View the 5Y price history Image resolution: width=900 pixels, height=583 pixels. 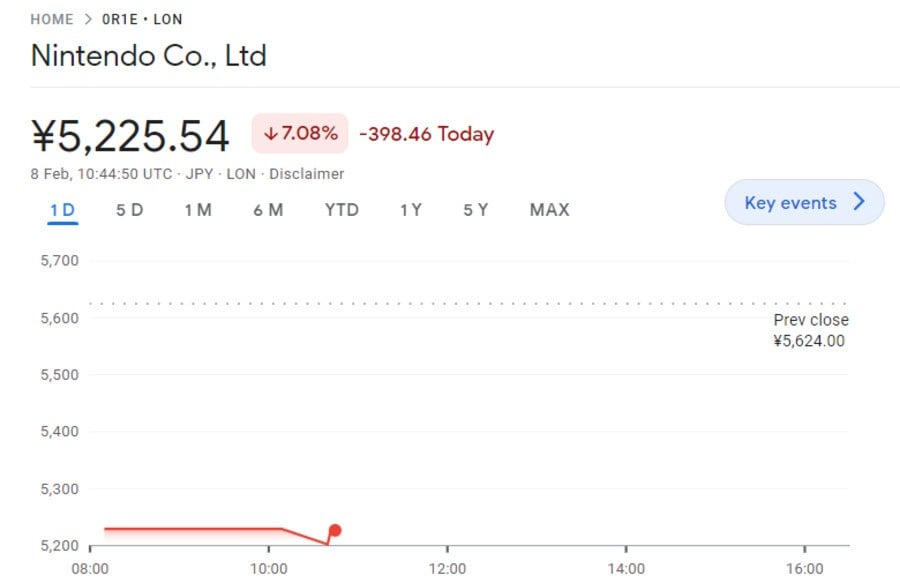tap(476, 210)
